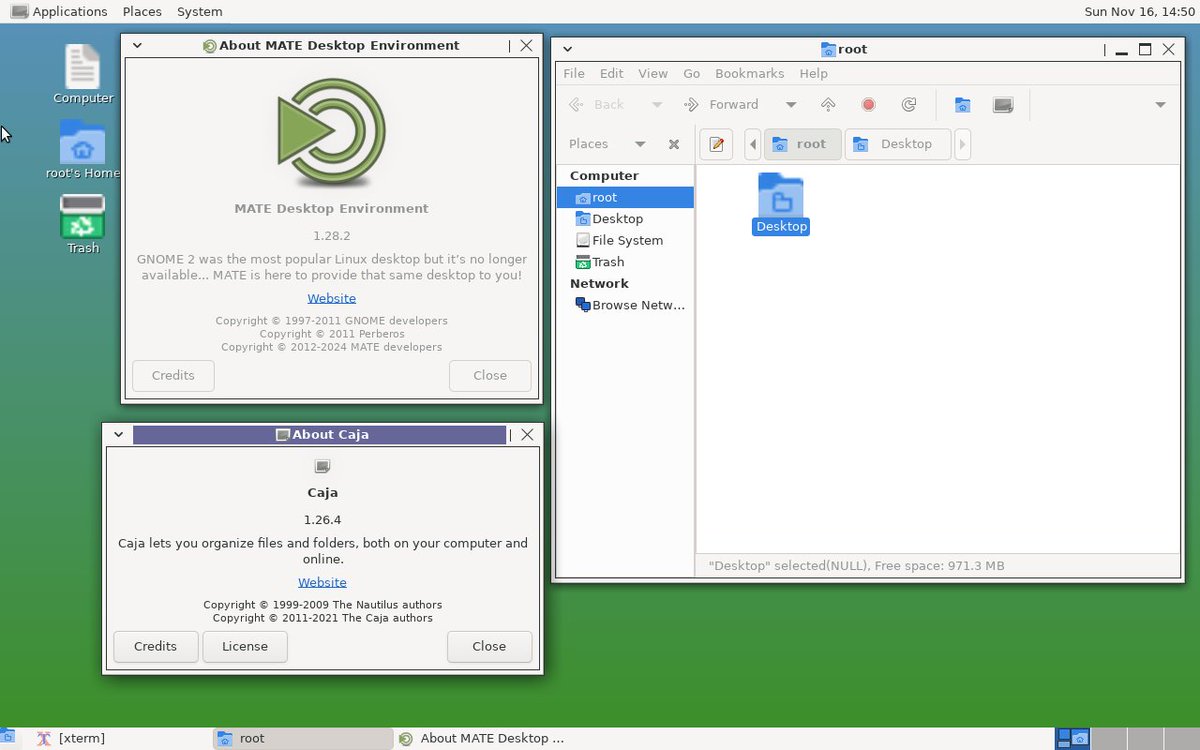Open toolbar overflow dropdown arrow

coord(1160,104)
